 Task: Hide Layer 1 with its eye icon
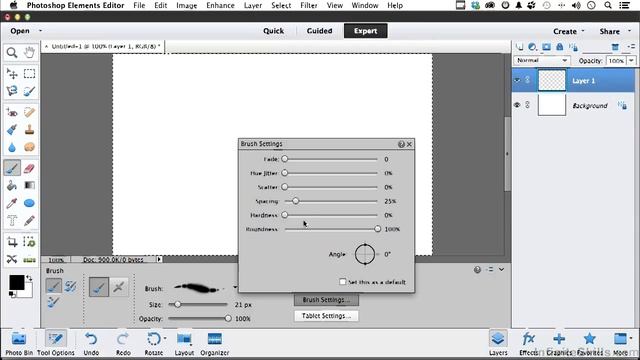pyautogui.click(x=517, y=80)
